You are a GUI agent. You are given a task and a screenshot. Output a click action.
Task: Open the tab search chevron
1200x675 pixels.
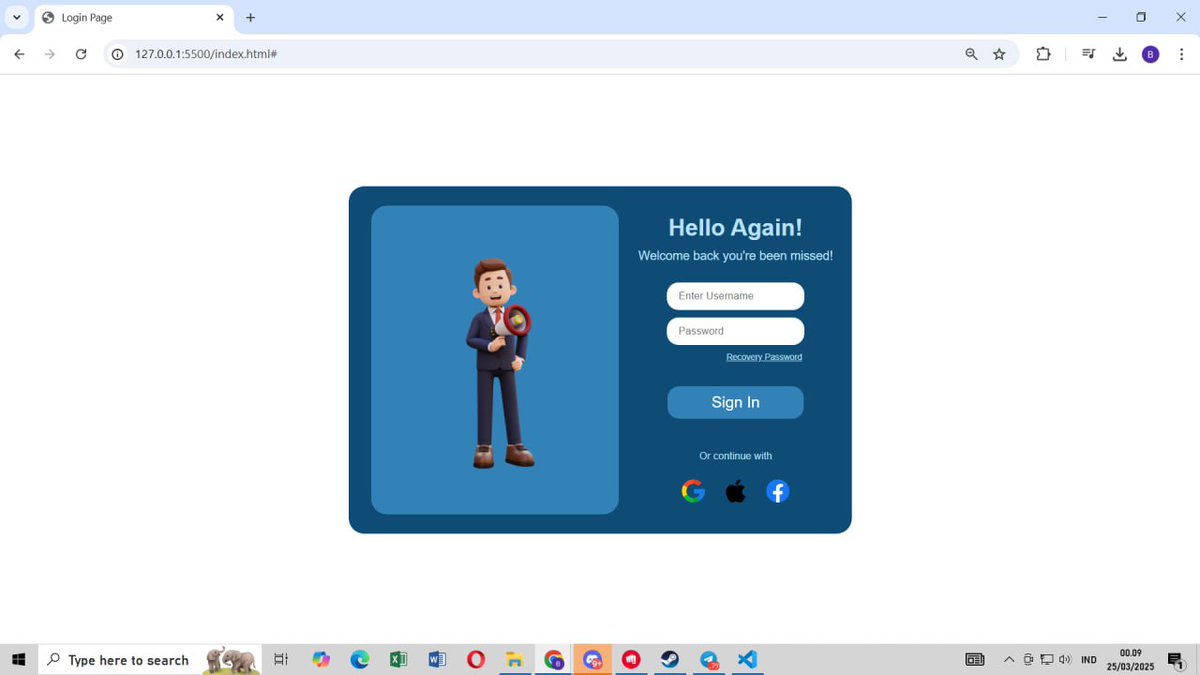tap(15, 17)
